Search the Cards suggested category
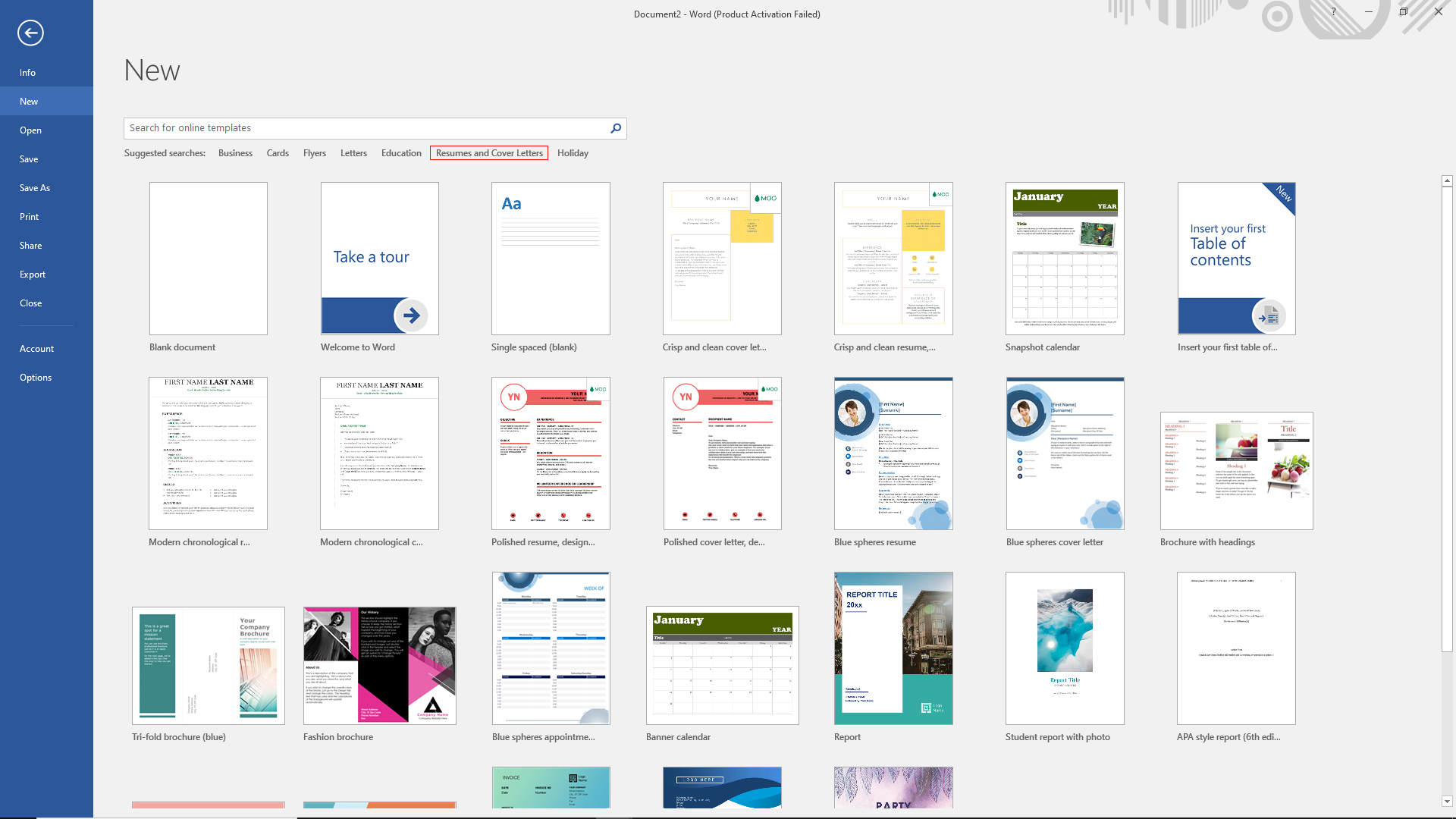The image size is (1456, 819). (x=278, y=152)
